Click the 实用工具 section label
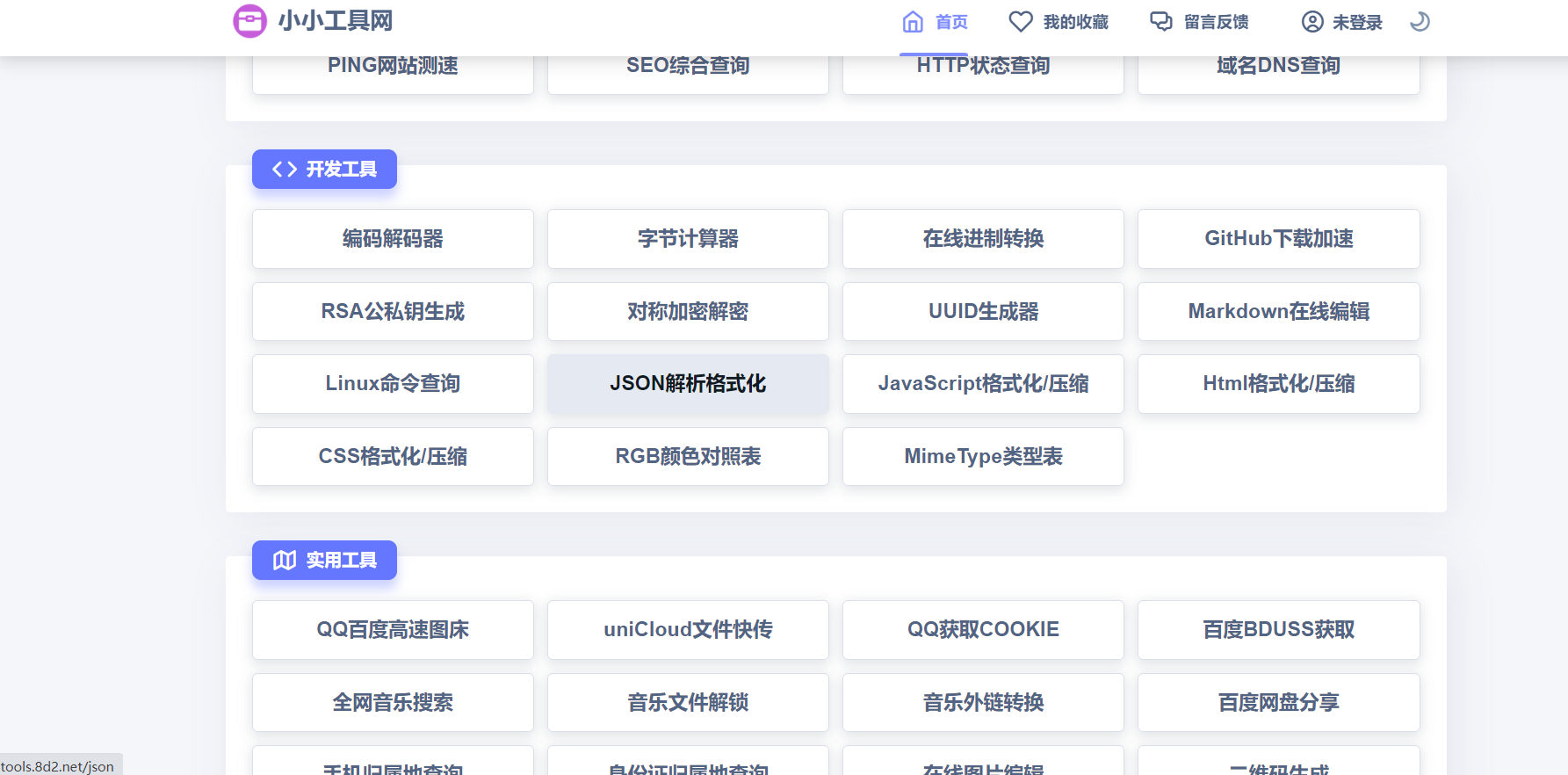The width and height of the screenshot is (1568, 775). (x=324, y=560)
